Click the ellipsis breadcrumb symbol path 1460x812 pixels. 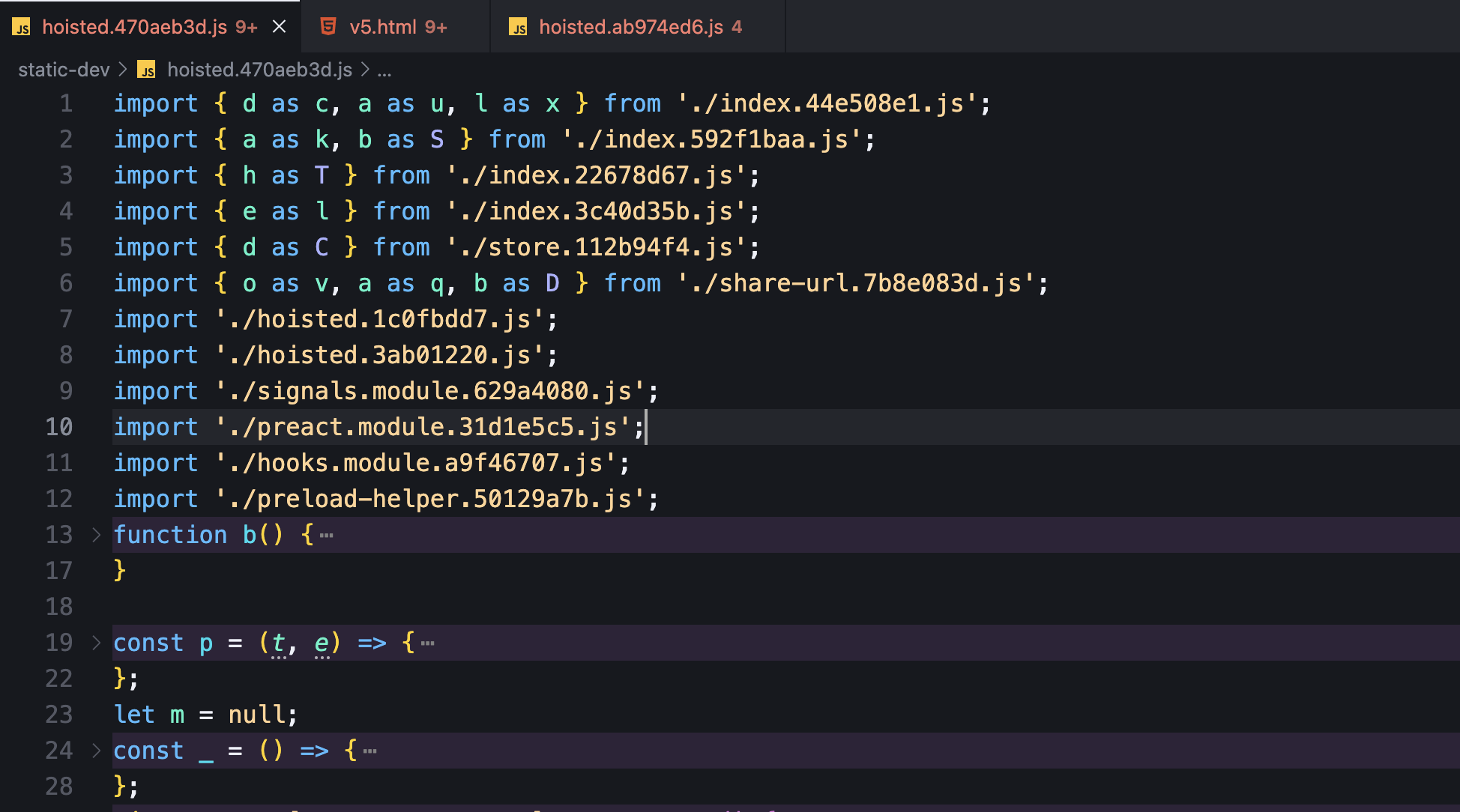(384, 70)
